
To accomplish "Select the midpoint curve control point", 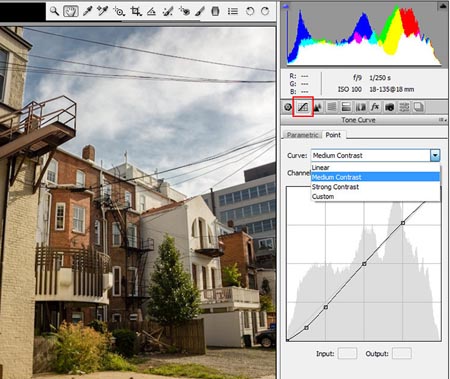I will (x=364, y=264).
